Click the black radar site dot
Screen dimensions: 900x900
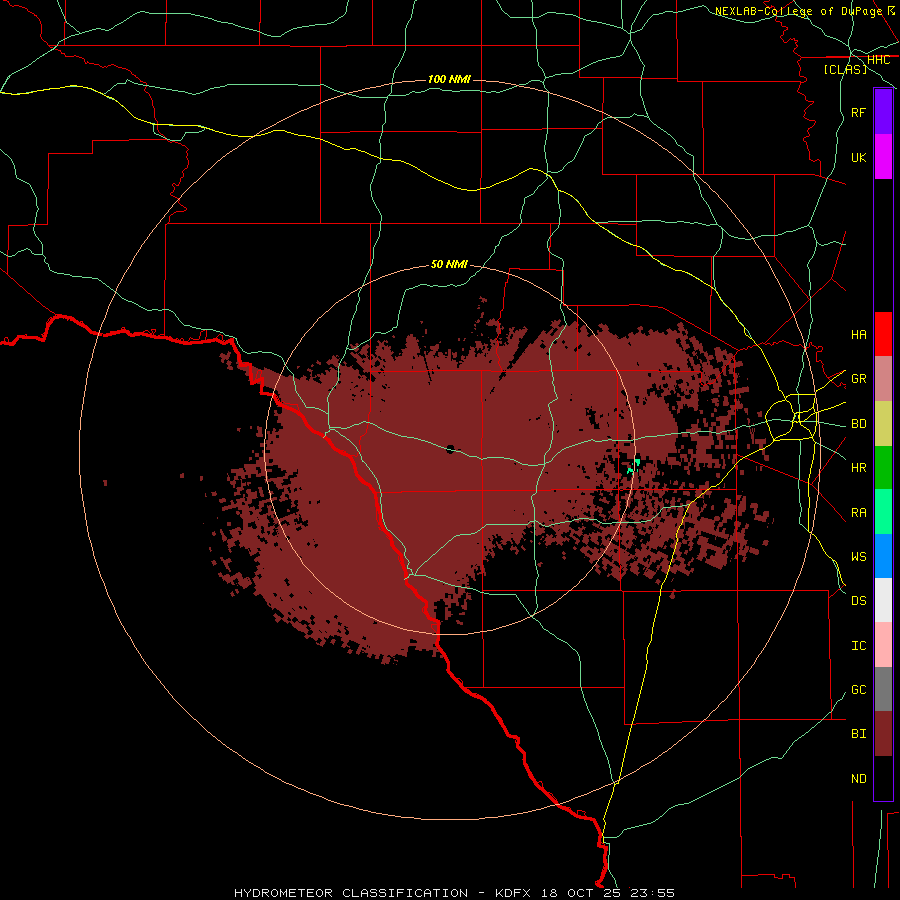[450, 449]
